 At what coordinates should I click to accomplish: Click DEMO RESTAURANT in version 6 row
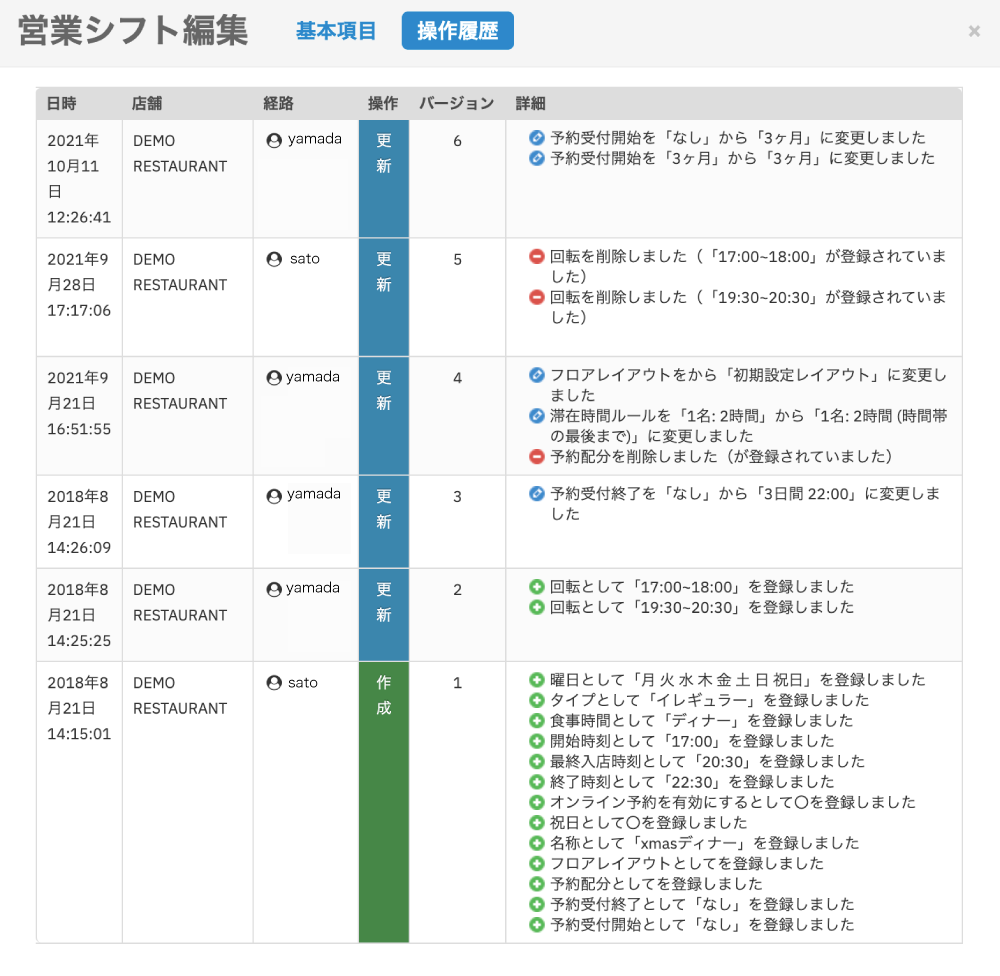[x=180, y=153]
